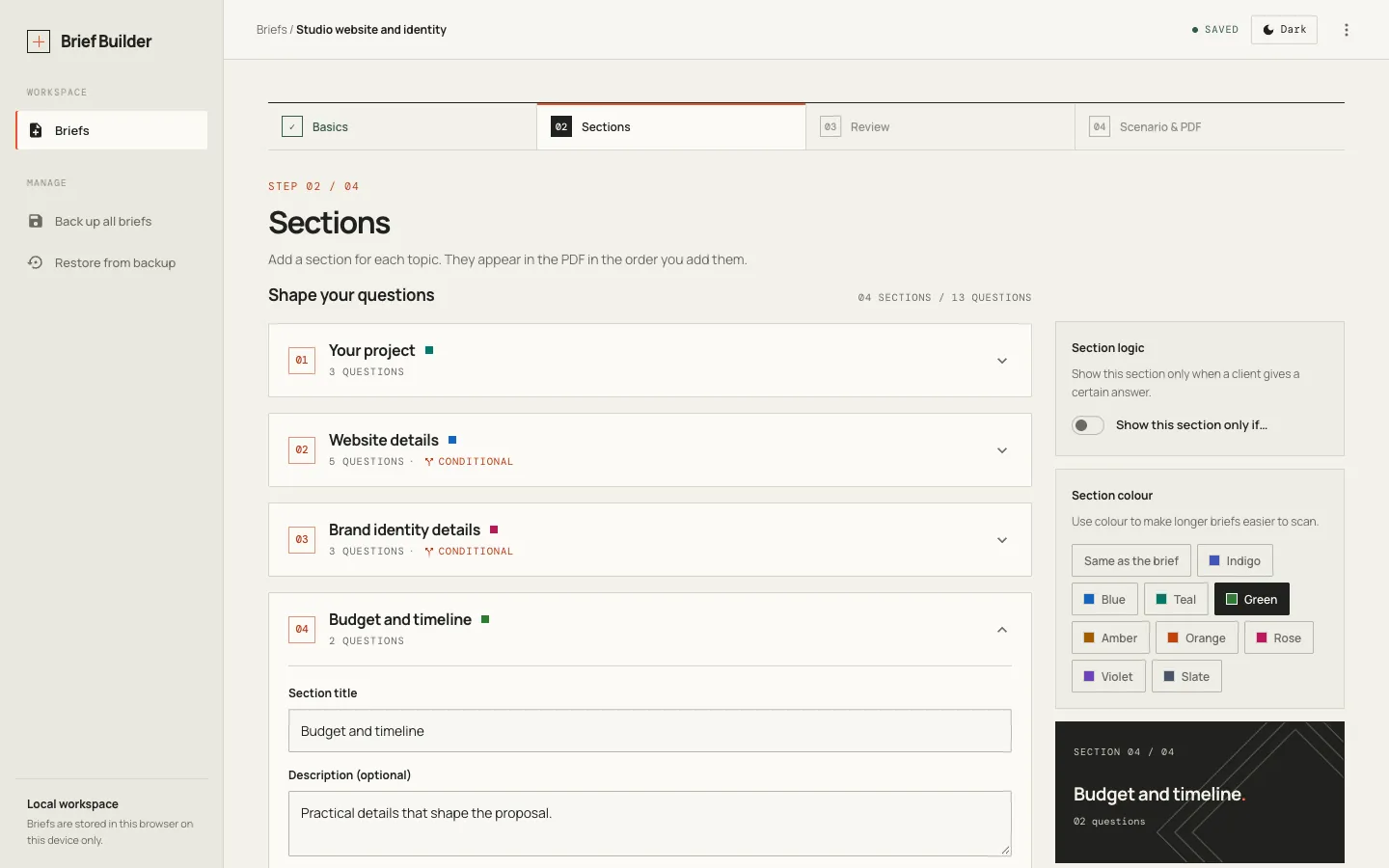Pick the Orange section colour

(1197, 637)
